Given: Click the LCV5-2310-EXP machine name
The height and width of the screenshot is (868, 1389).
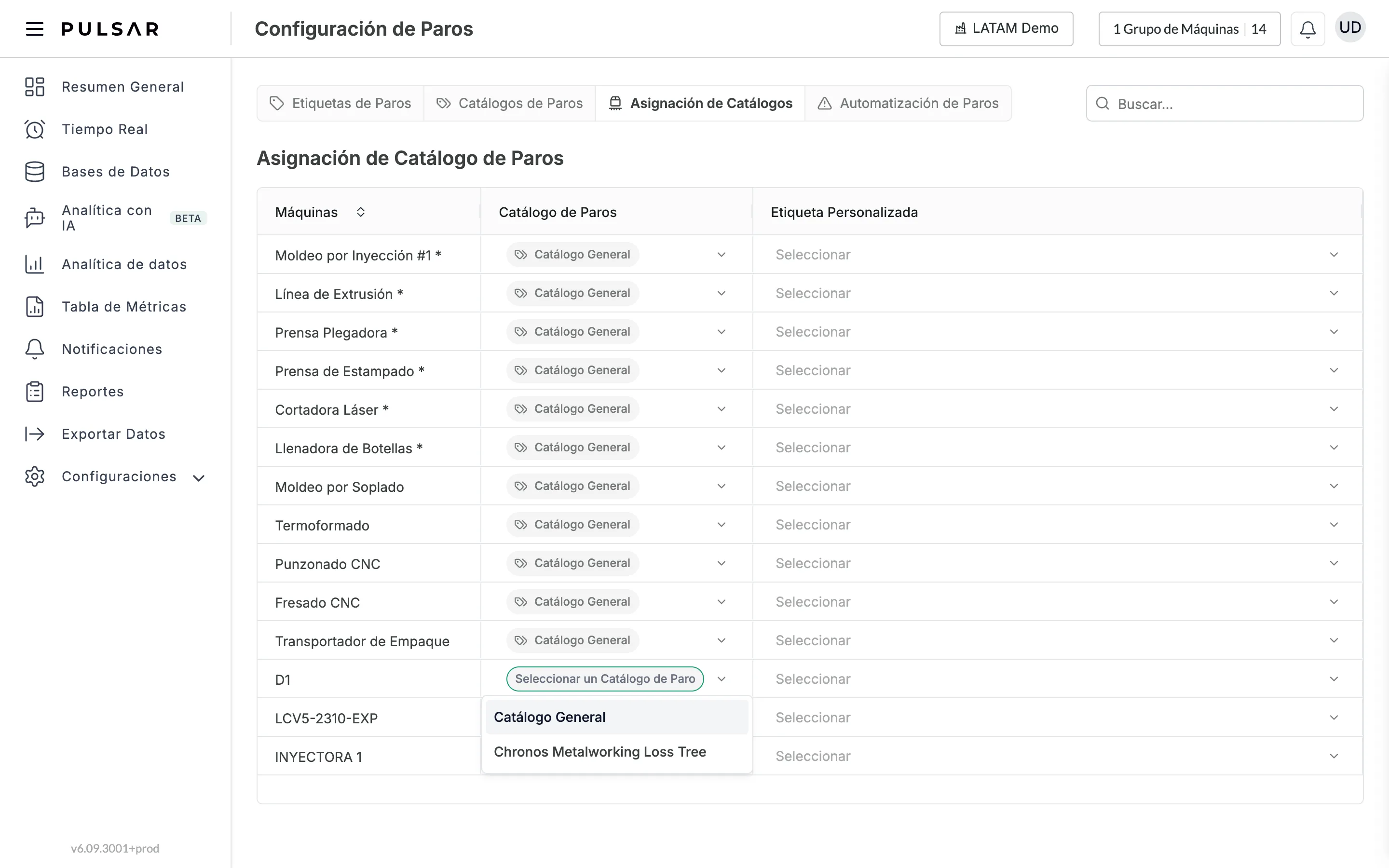Looking at the screenshot, I should [x=326, y=718].
